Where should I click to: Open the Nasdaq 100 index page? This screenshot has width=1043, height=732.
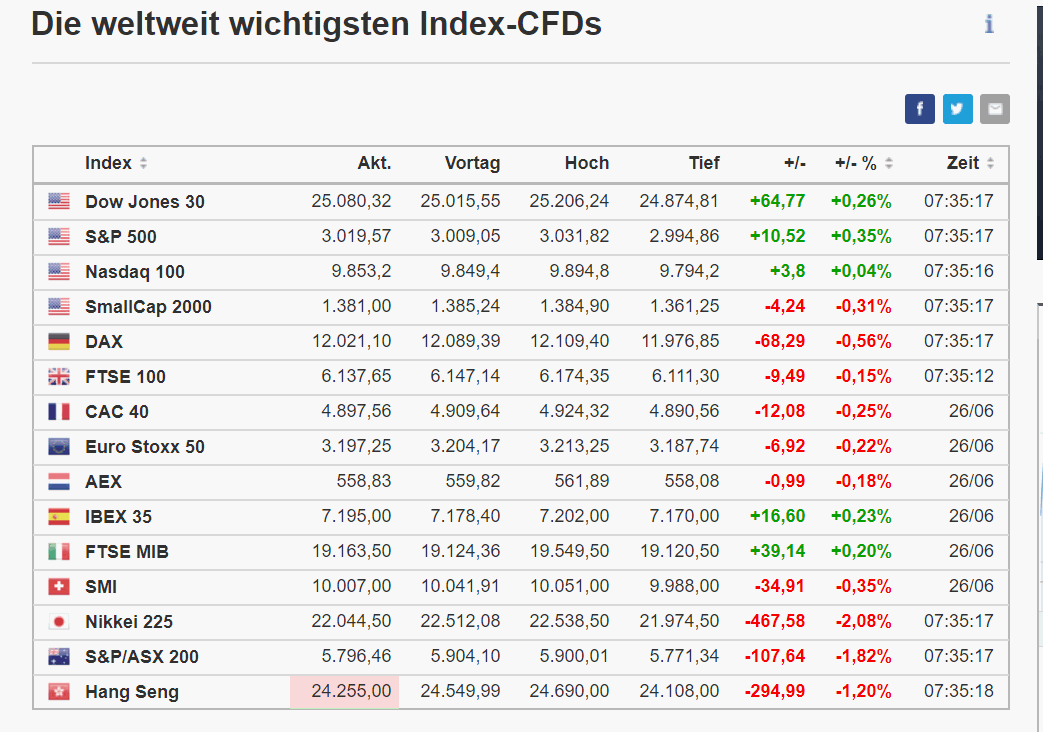[x=135, y=272]
